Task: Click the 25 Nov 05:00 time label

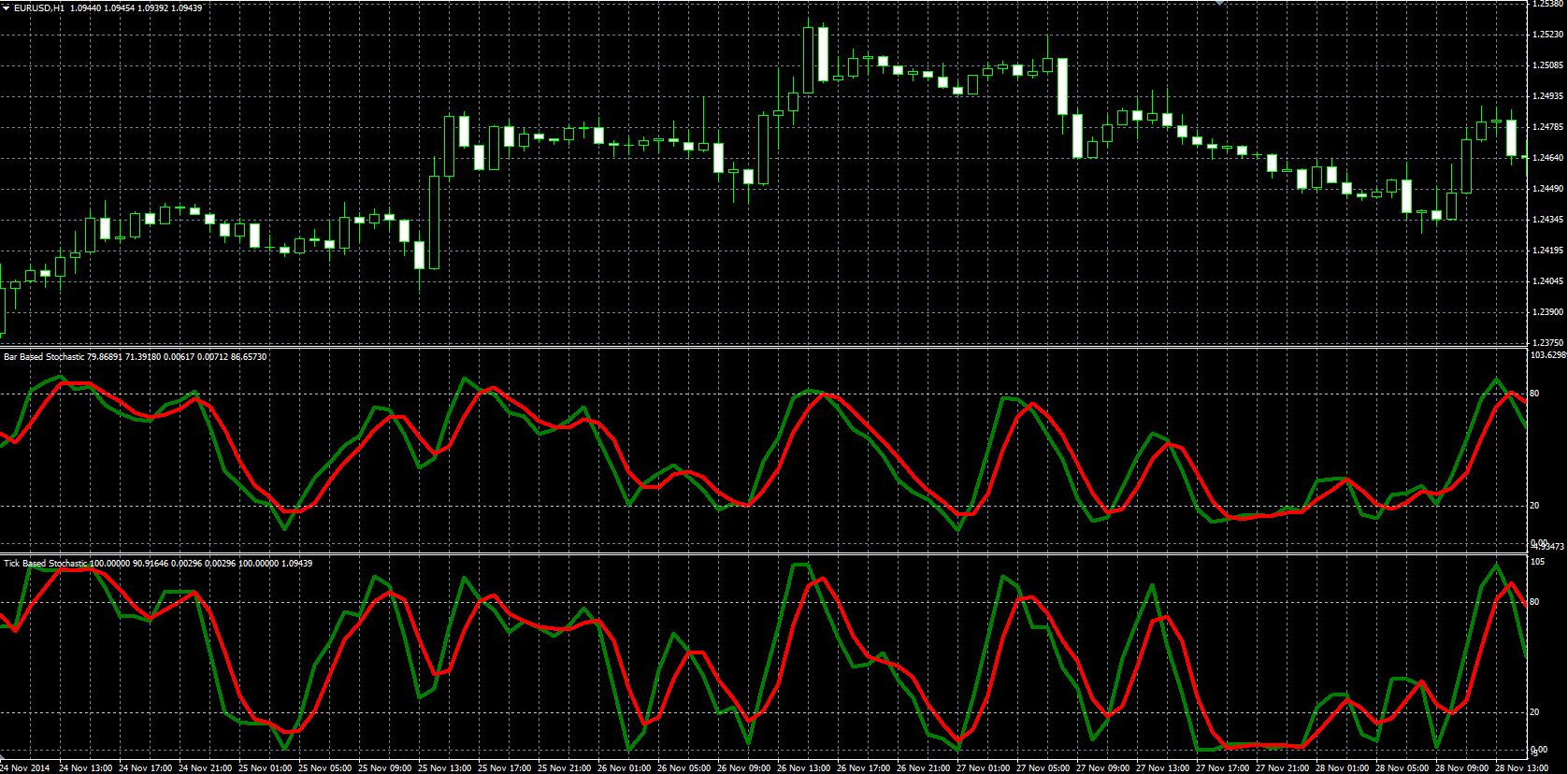Action: point(324,768)
